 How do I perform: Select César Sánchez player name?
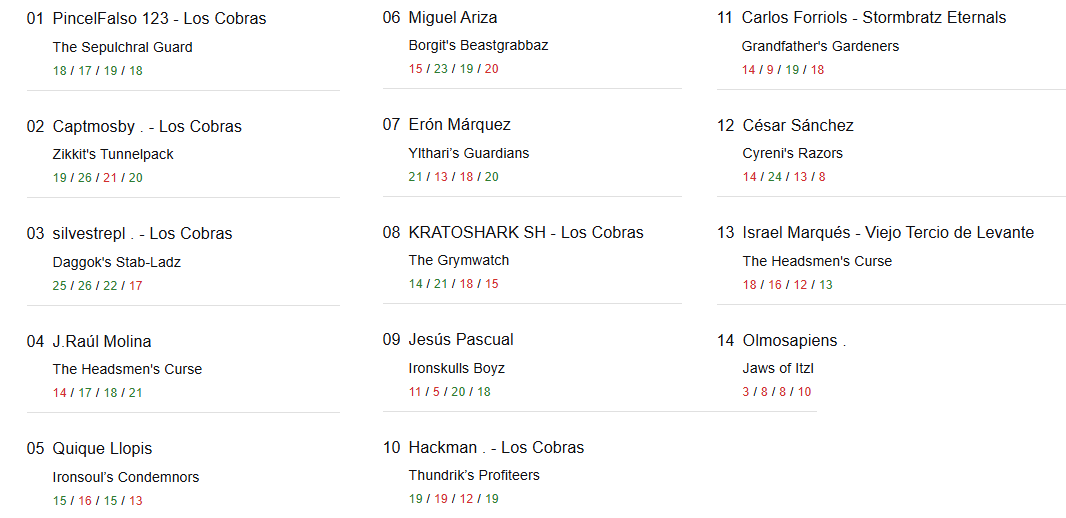pyautogui.click(x=798, y=126)
